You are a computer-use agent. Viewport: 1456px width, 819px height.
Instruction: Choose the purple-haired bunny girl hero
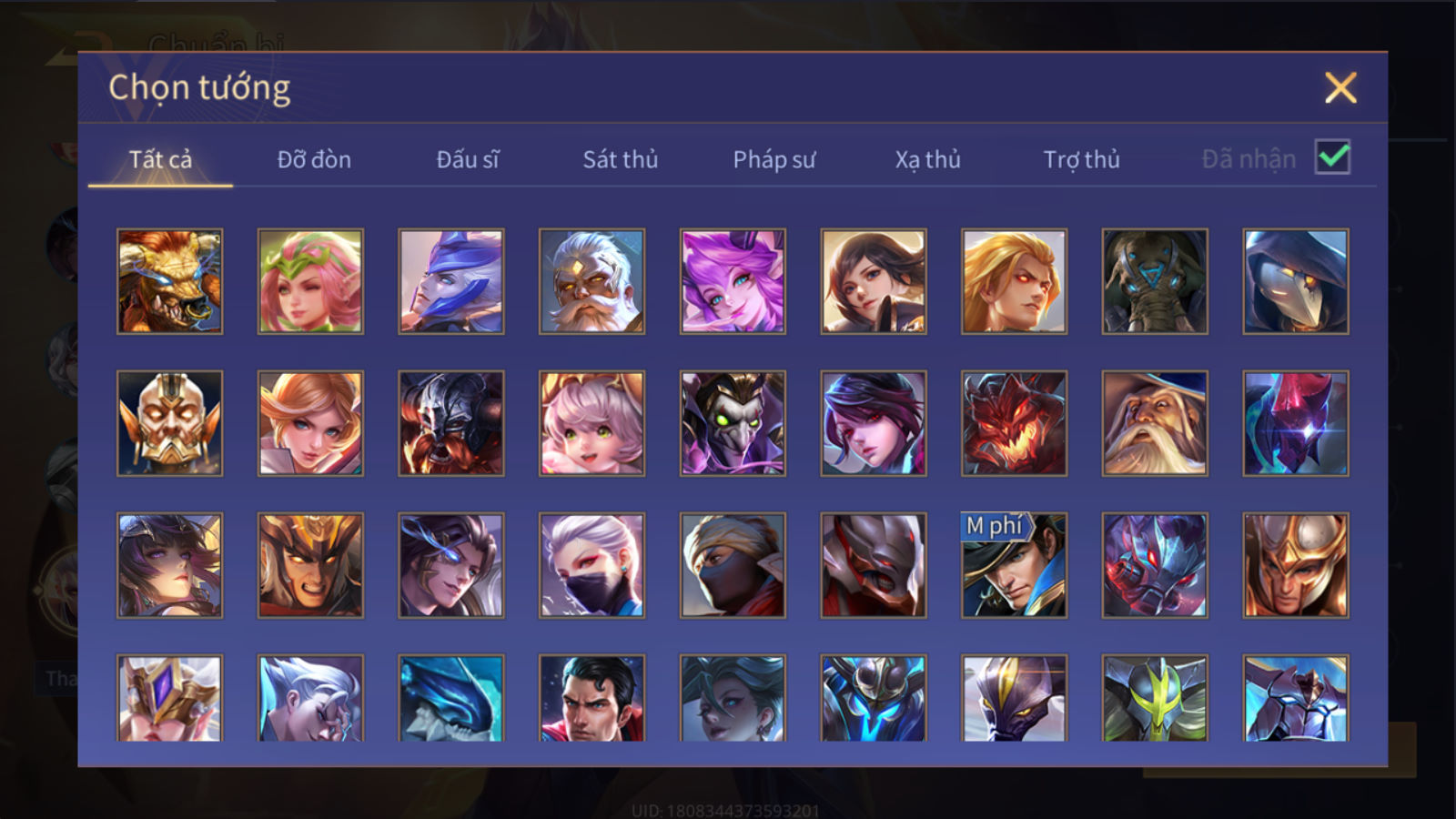(x=733, y=281)
